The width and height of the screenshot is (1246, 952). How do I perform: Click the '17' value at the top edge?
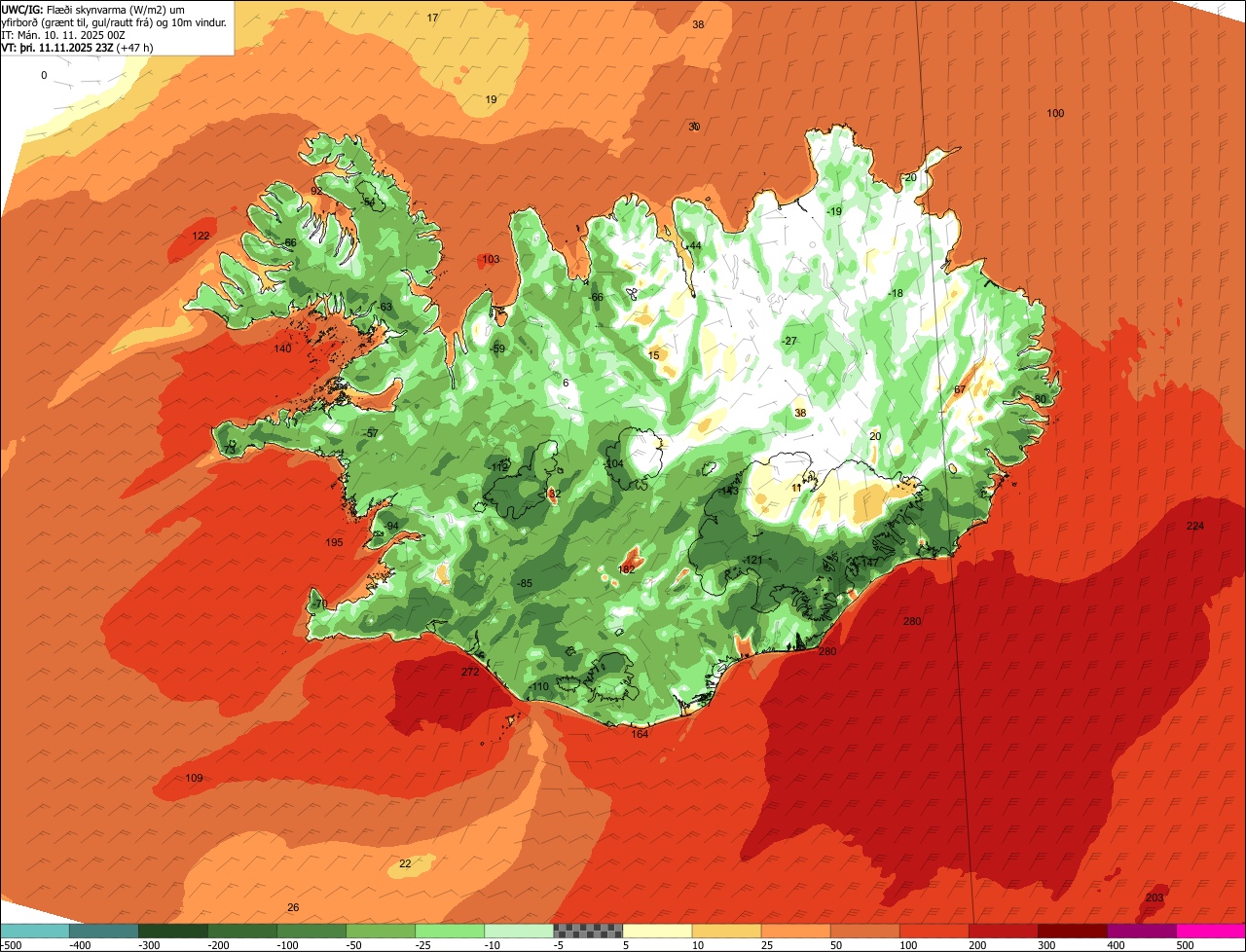click(432, 18)
